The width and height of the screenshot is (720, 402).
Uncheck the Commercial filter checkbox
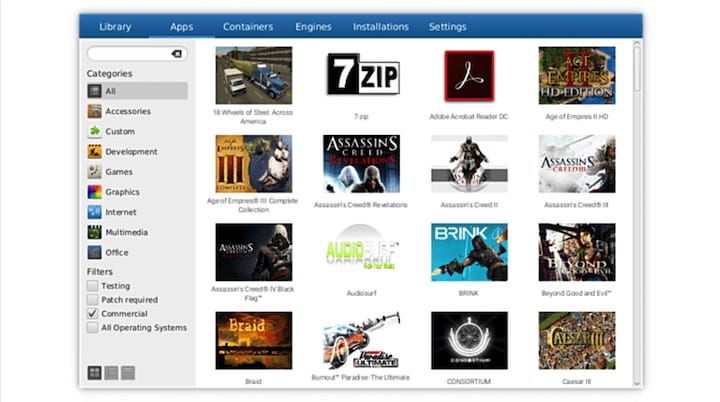tap(92, 313)
